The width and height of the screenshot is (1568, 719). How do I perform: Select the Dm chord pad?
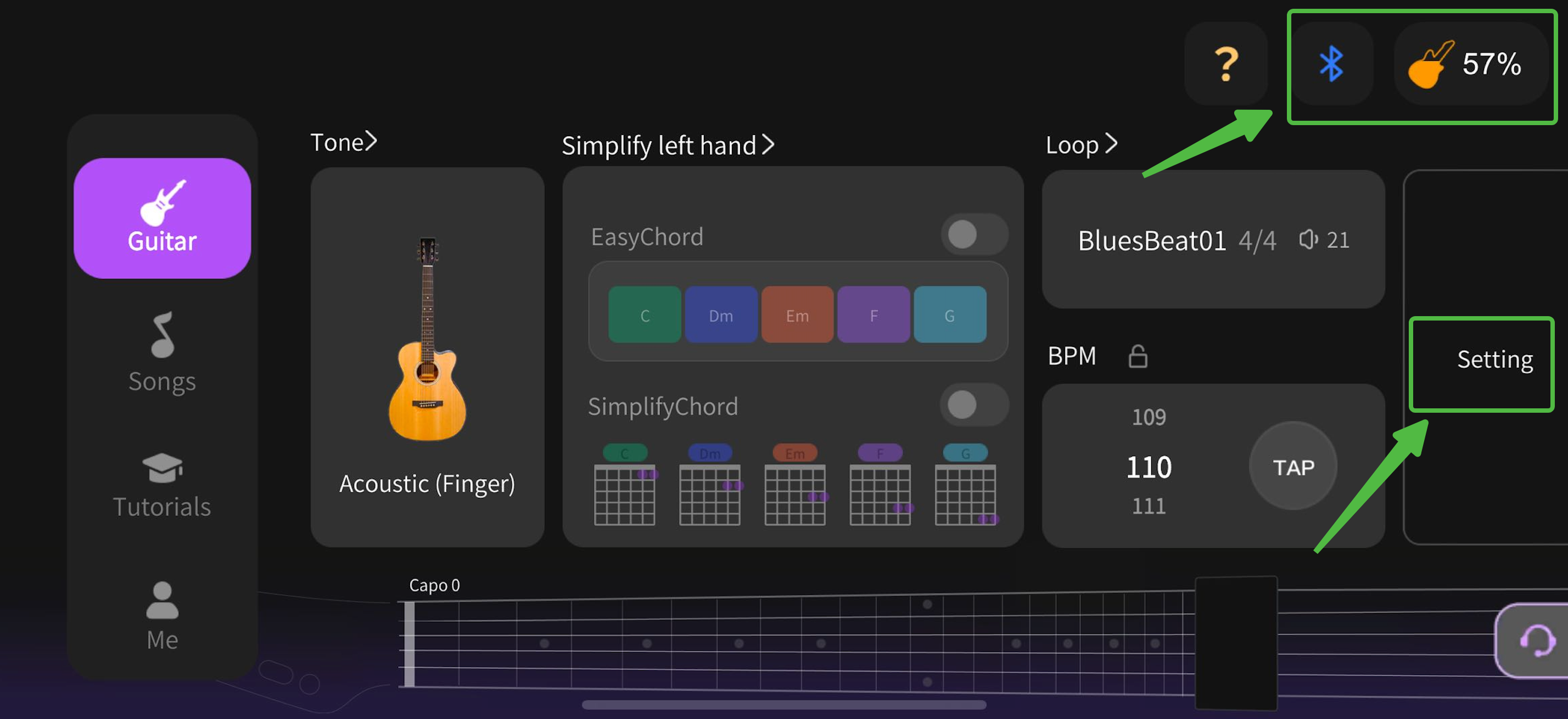(721, 314)
